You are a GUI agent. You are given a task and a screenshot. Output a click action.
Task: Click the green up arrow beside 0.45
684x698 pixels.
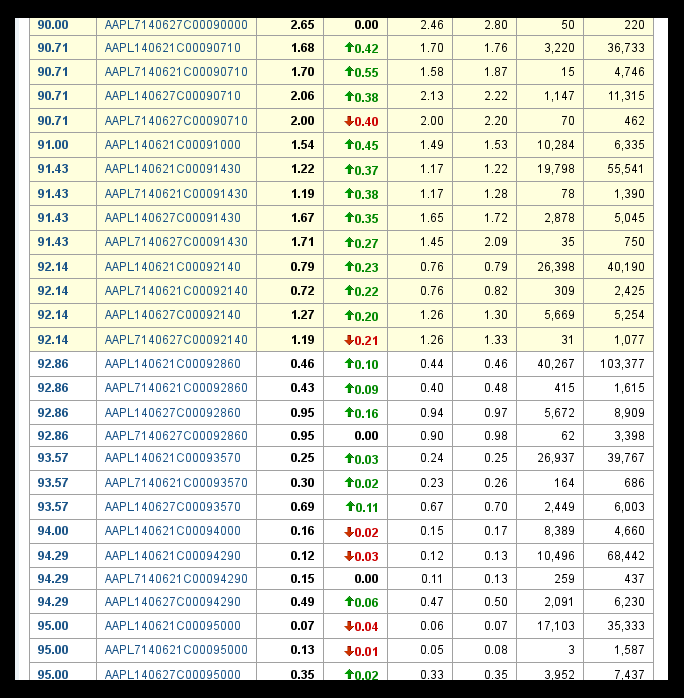tap(349, 144)
